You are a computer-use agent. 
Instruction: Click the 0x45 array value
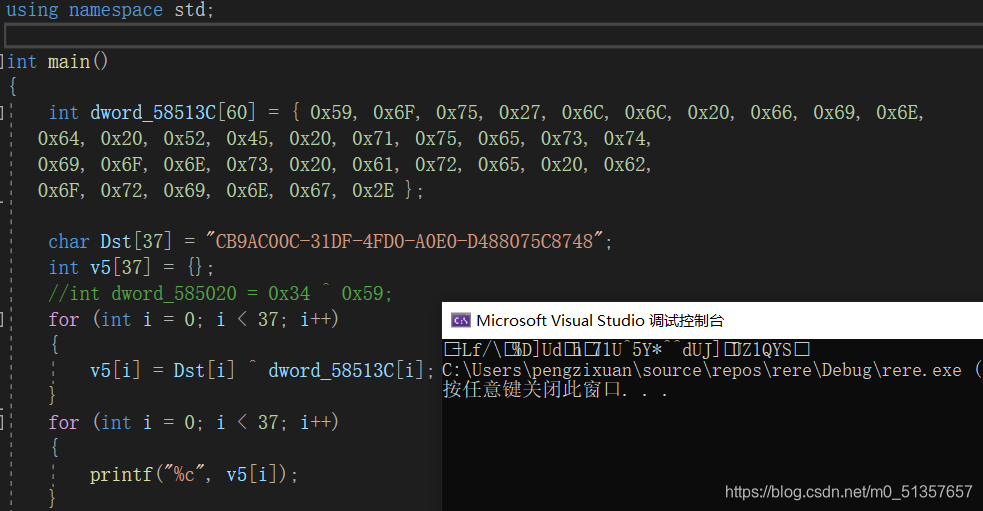pos(247,139)
